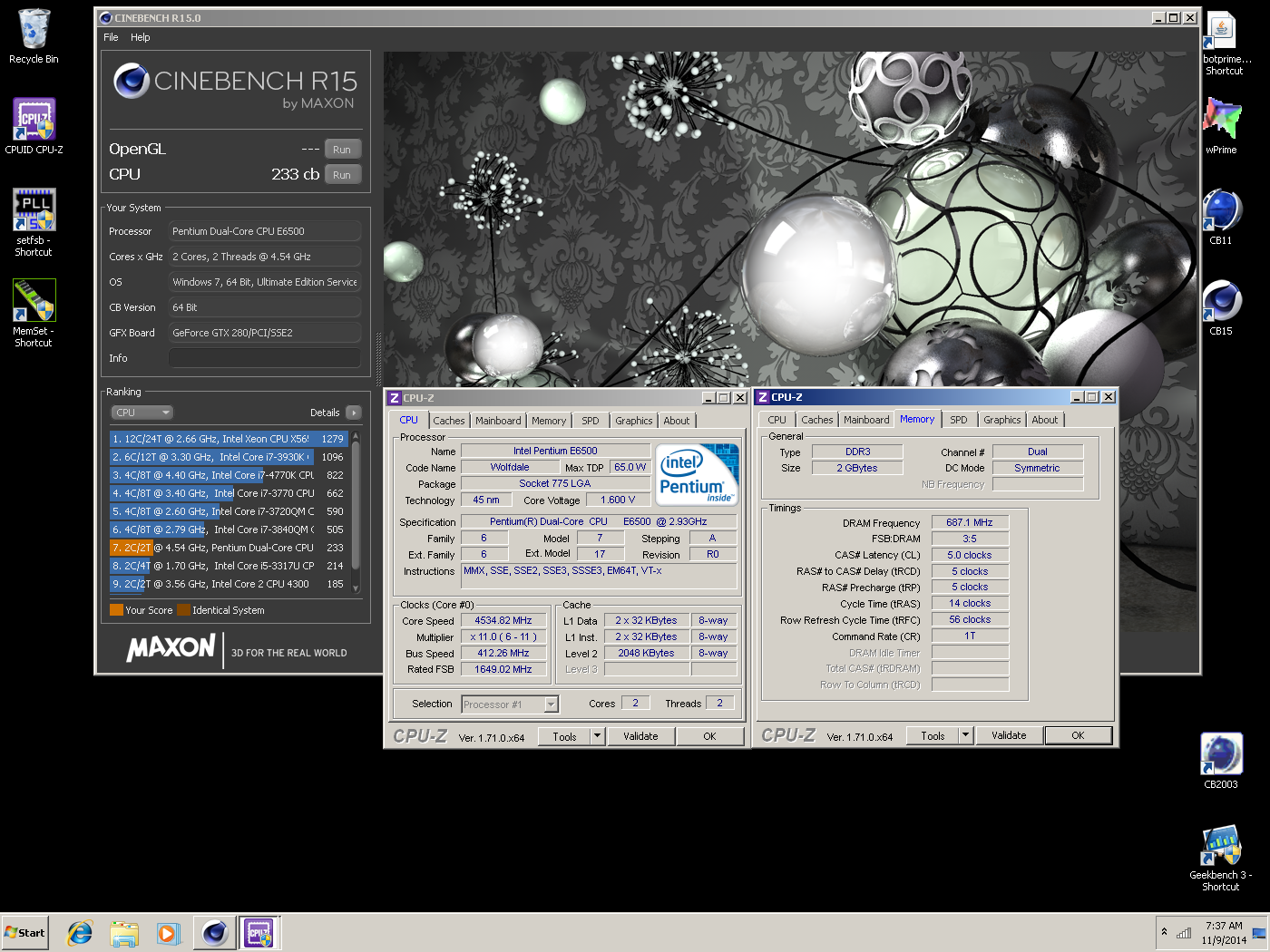The width and height of the screenshot is (1270, 952).
Task: Click the Windows Media Player taskbar icon
Action: click(x=168, y=932)
